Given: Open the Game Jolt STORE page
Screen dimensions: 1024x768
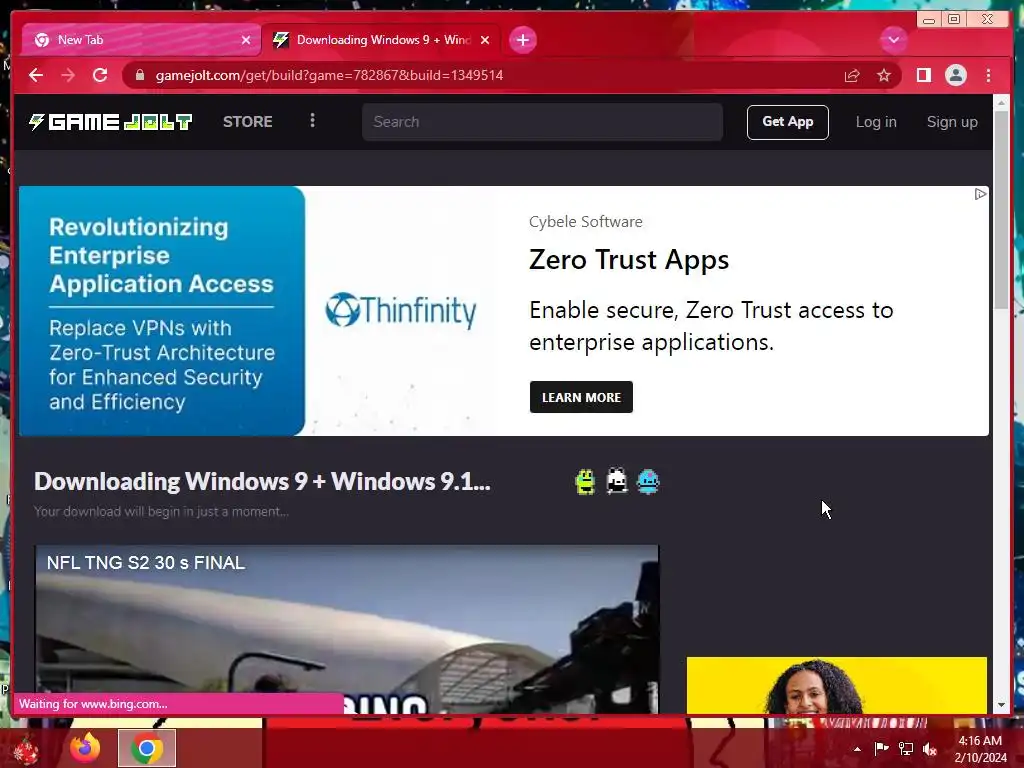Looking at the screenshot, I should (x=248, y=121).
